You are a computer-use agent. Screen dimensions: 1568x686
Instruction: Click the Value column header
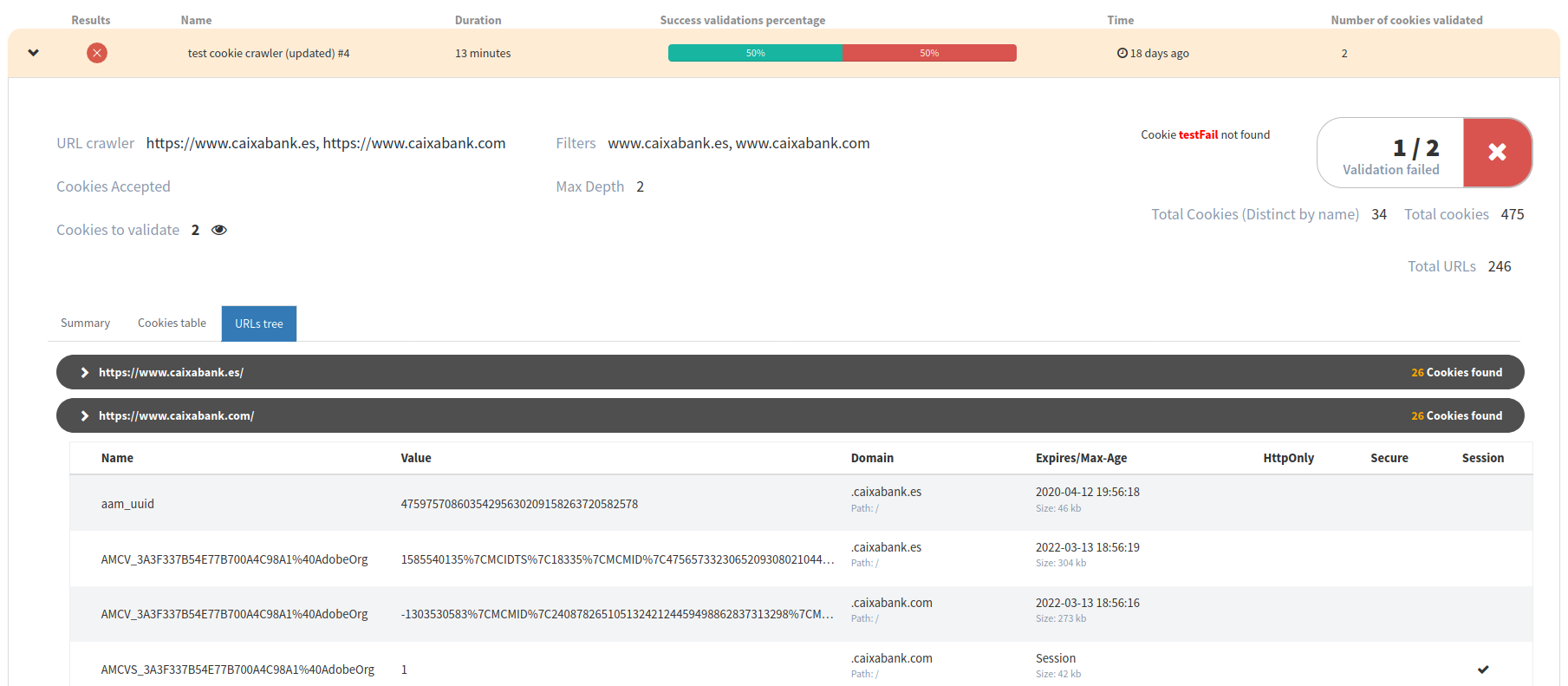coord(416,458)
